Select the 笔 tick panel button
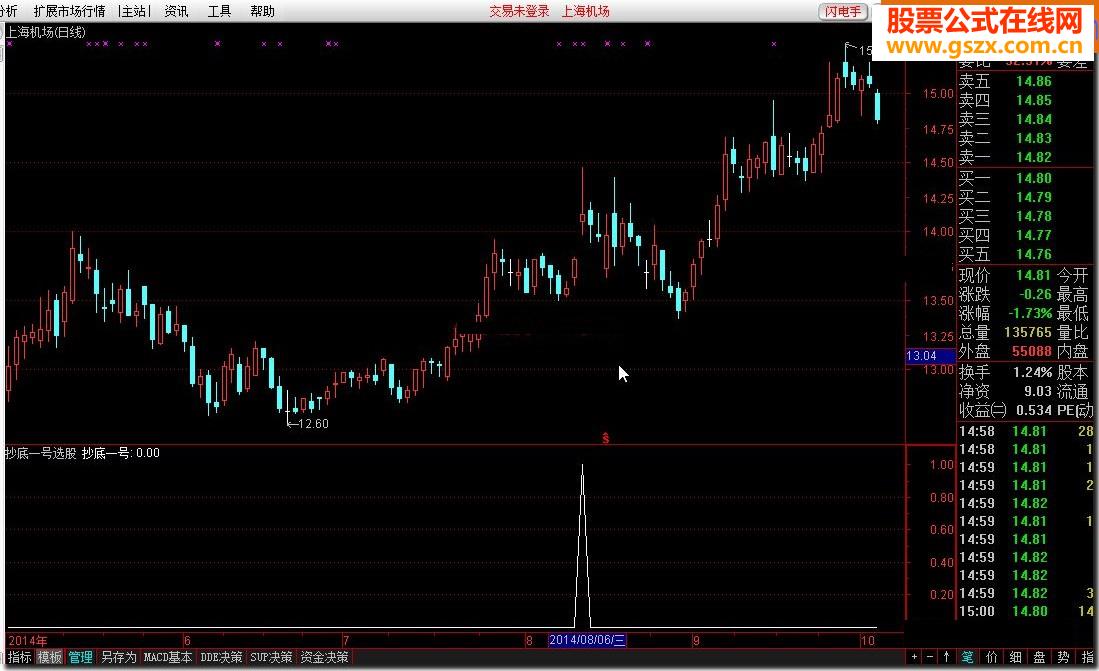The width and height of the screenshot is (1099, 671). click(x=967, y=657)
